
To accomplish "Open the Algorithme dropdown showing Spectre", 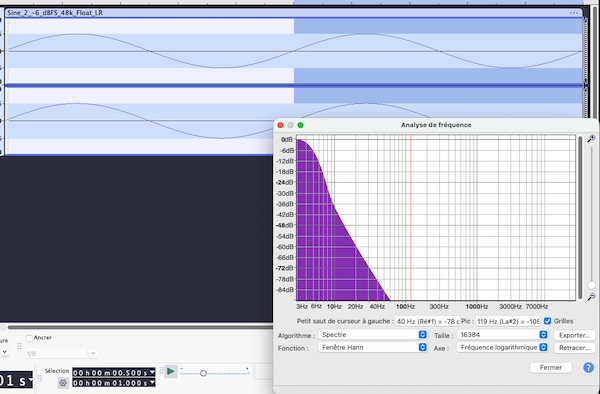I will coord(372,335).
